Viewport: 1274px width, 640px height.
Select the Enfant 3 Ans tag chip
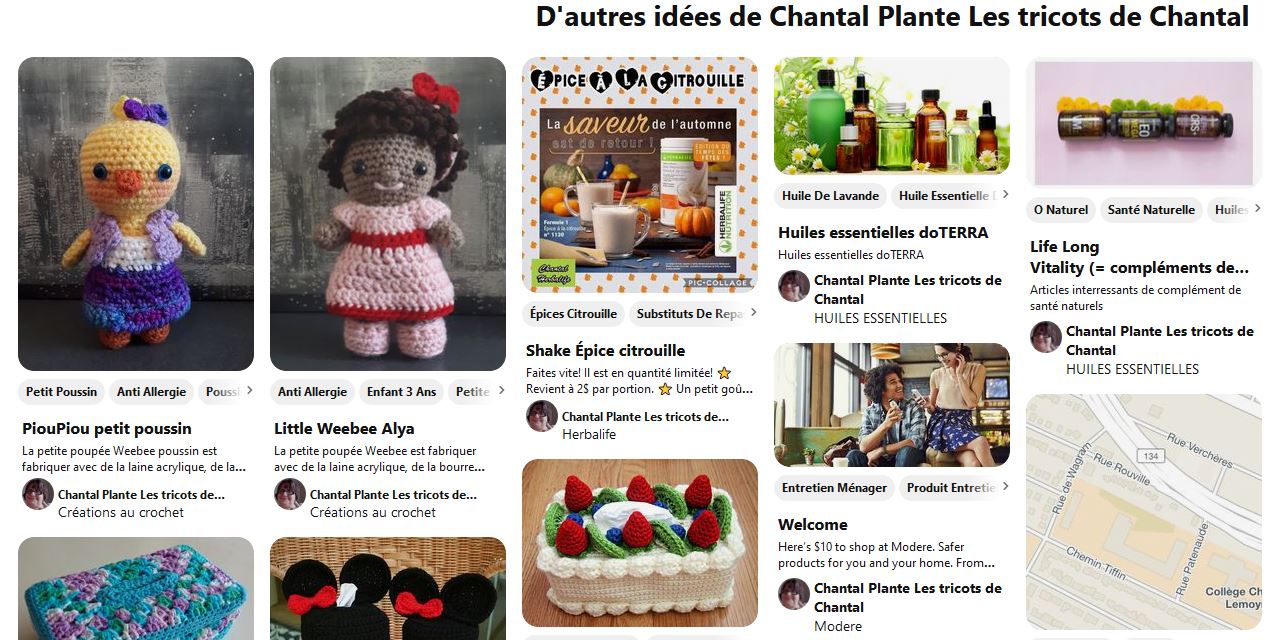pos(401,392)
